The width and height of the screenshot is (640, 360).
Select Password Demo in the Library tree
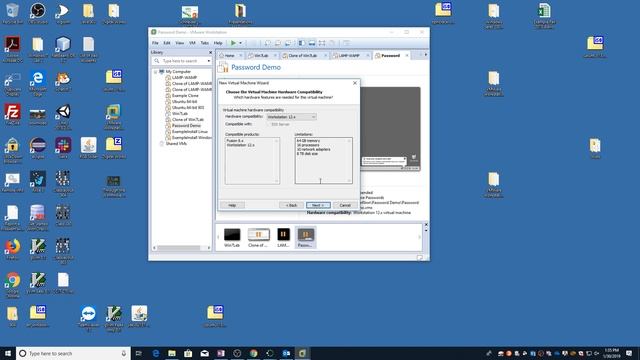186,126
